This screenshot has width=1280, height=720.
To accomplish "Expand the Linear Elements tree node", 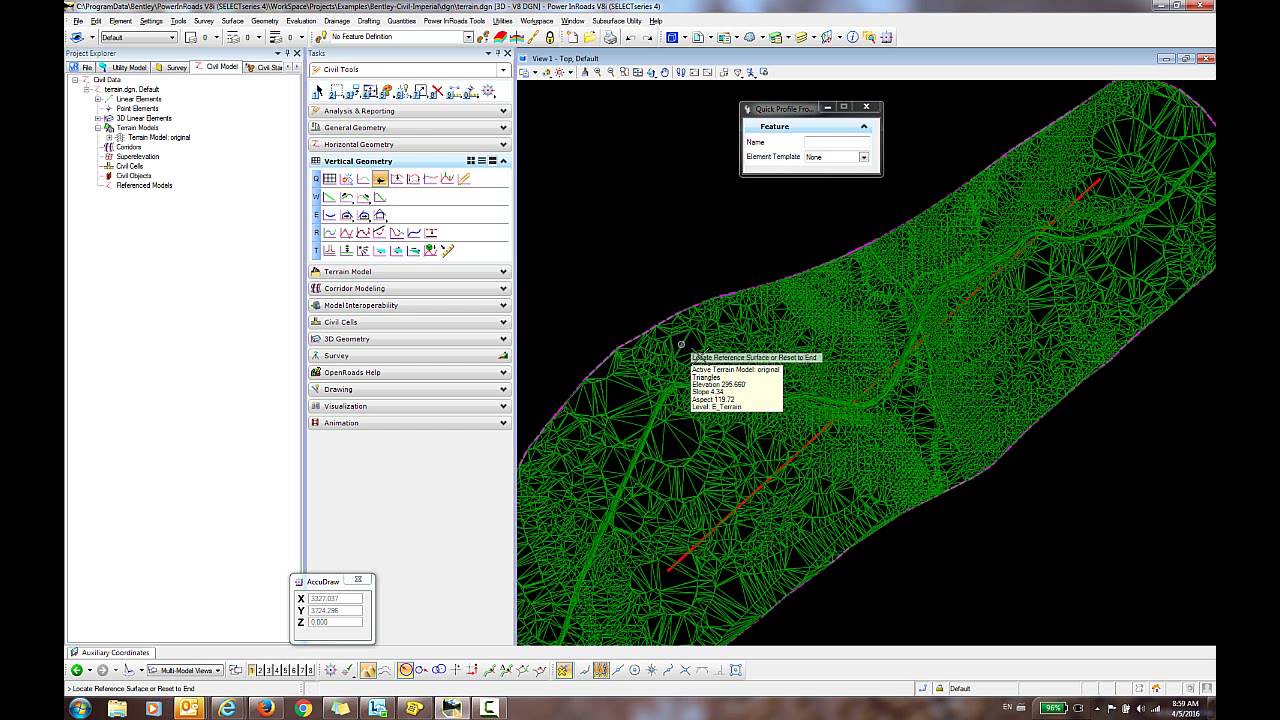I will tap(98, 99).
